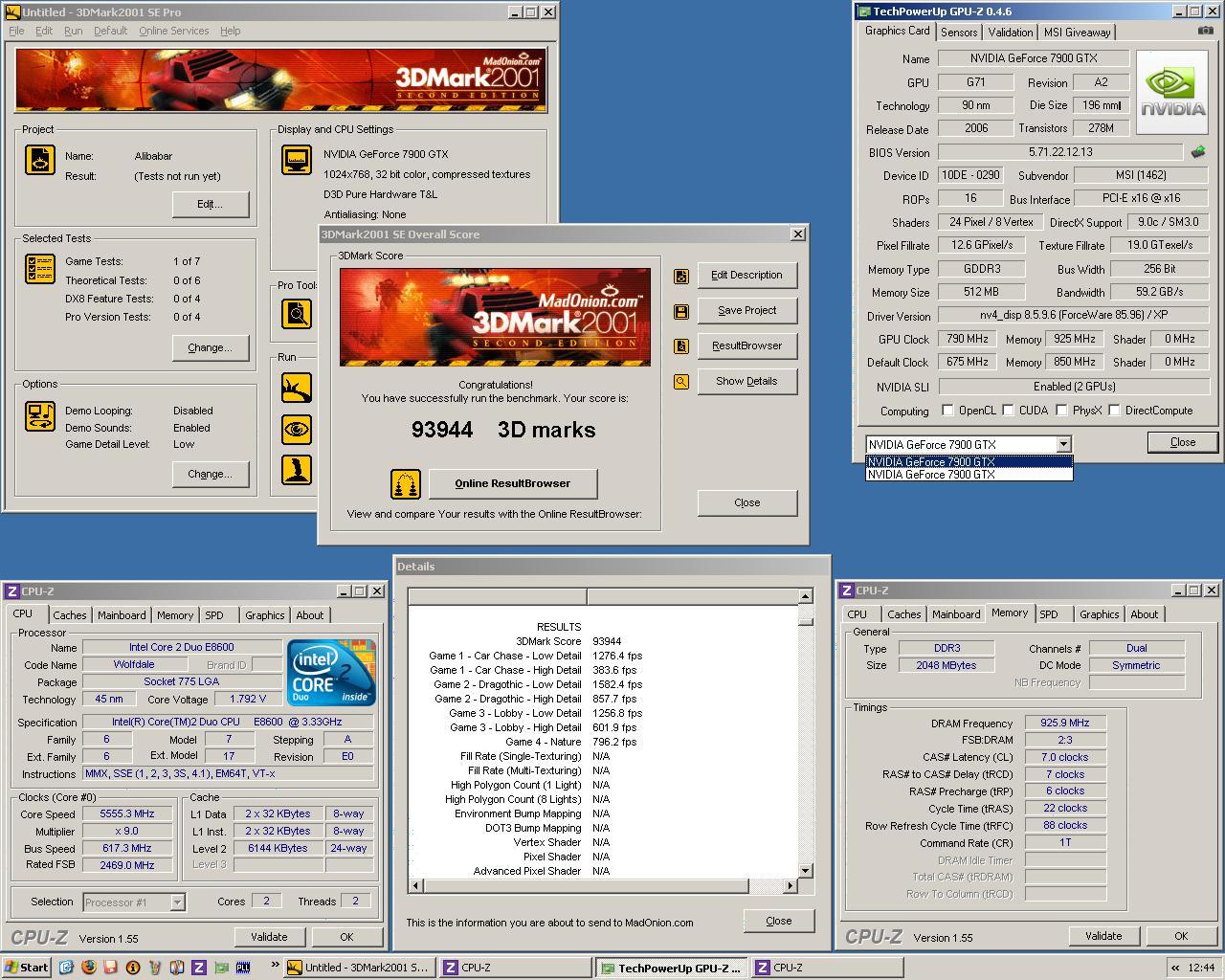Click the Project icon in 3DMark window

pyautogui.click(x=39, y=160)
